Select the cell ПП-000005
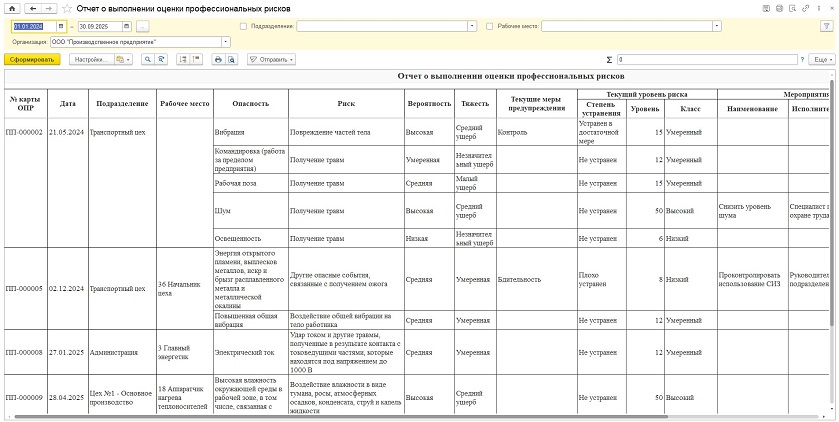 pyautogui.click(x=24, y=289)
